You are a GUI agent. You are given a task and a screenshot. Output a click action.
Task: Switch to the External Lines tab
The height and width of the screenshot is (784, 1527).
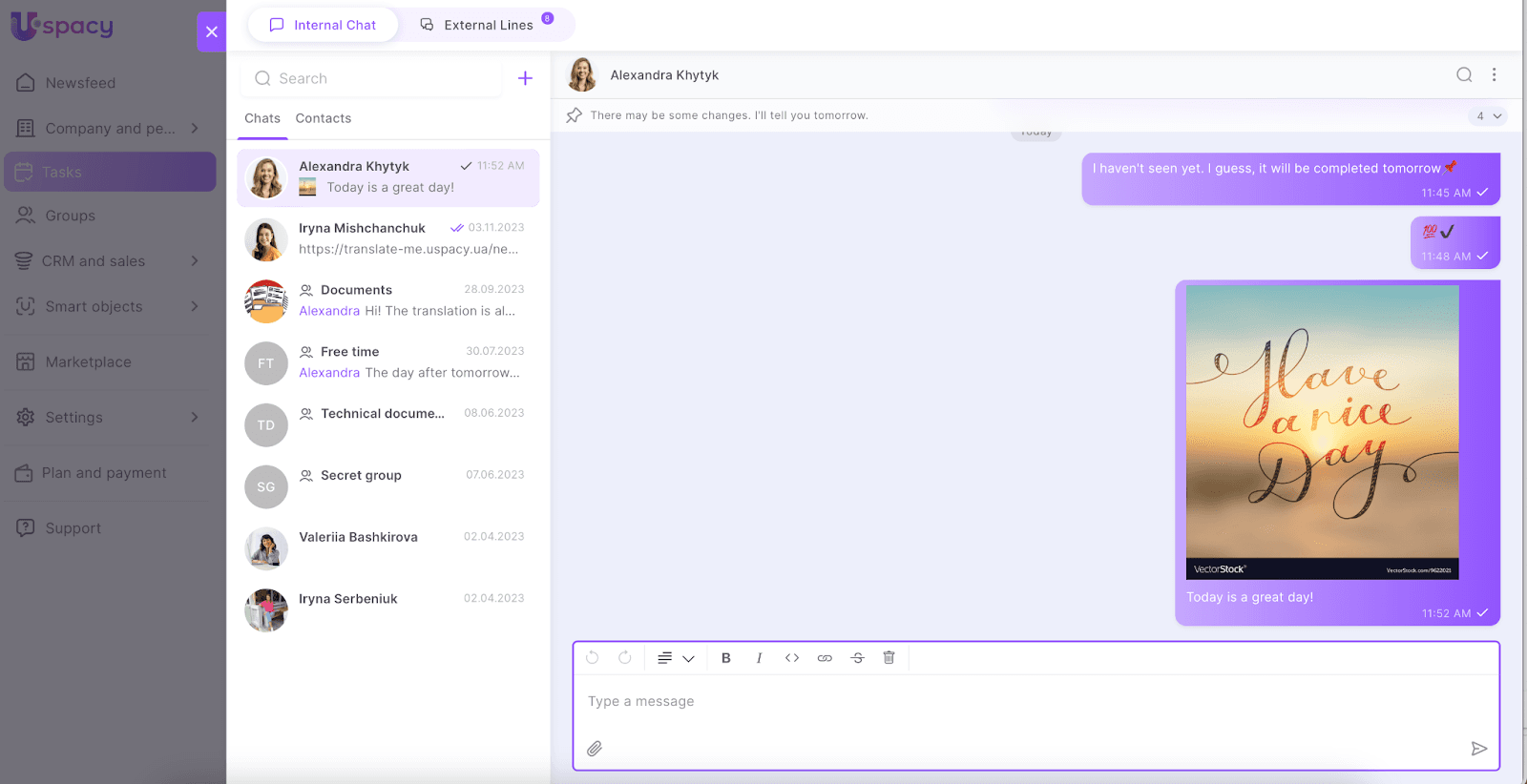click(487, 25)
